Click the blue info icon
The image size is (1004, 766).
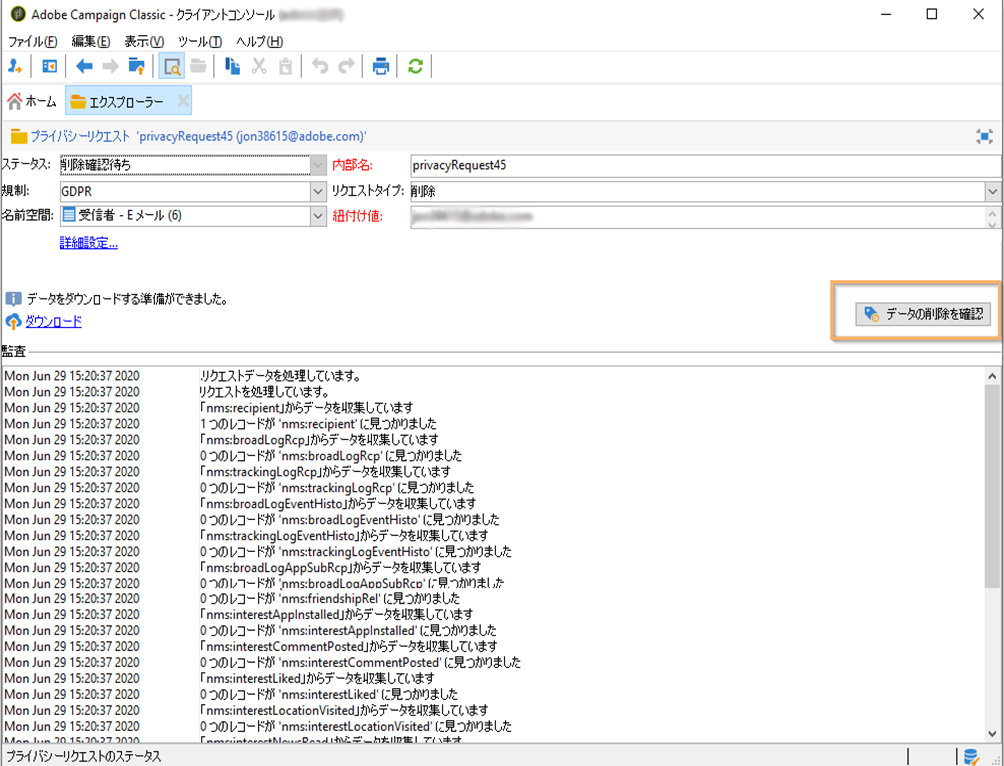tap(13, 299)
